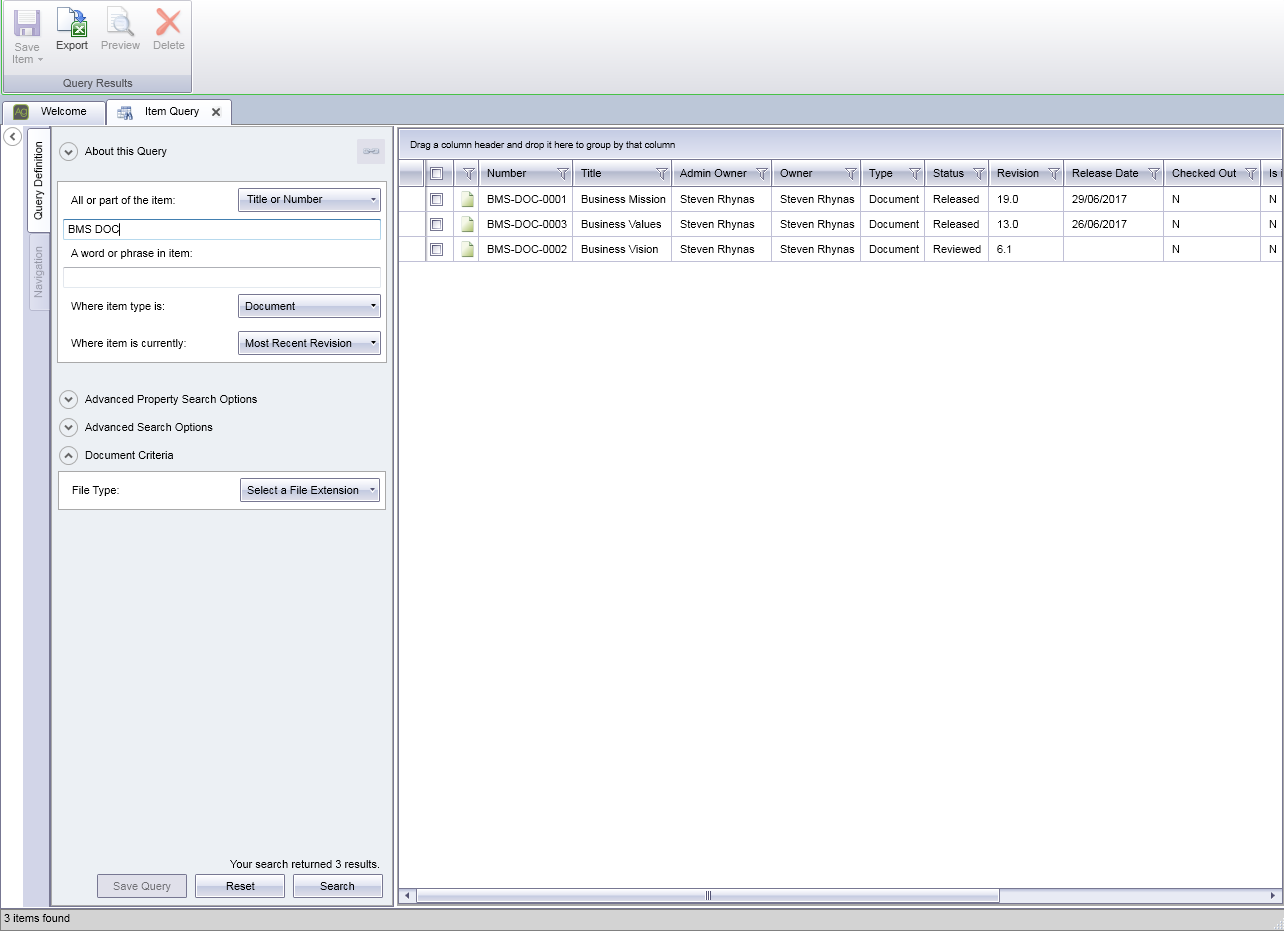Sort by the Release Date column header
The height and width of the screenshot is (931, 1284).
[x=1105, y=173]
